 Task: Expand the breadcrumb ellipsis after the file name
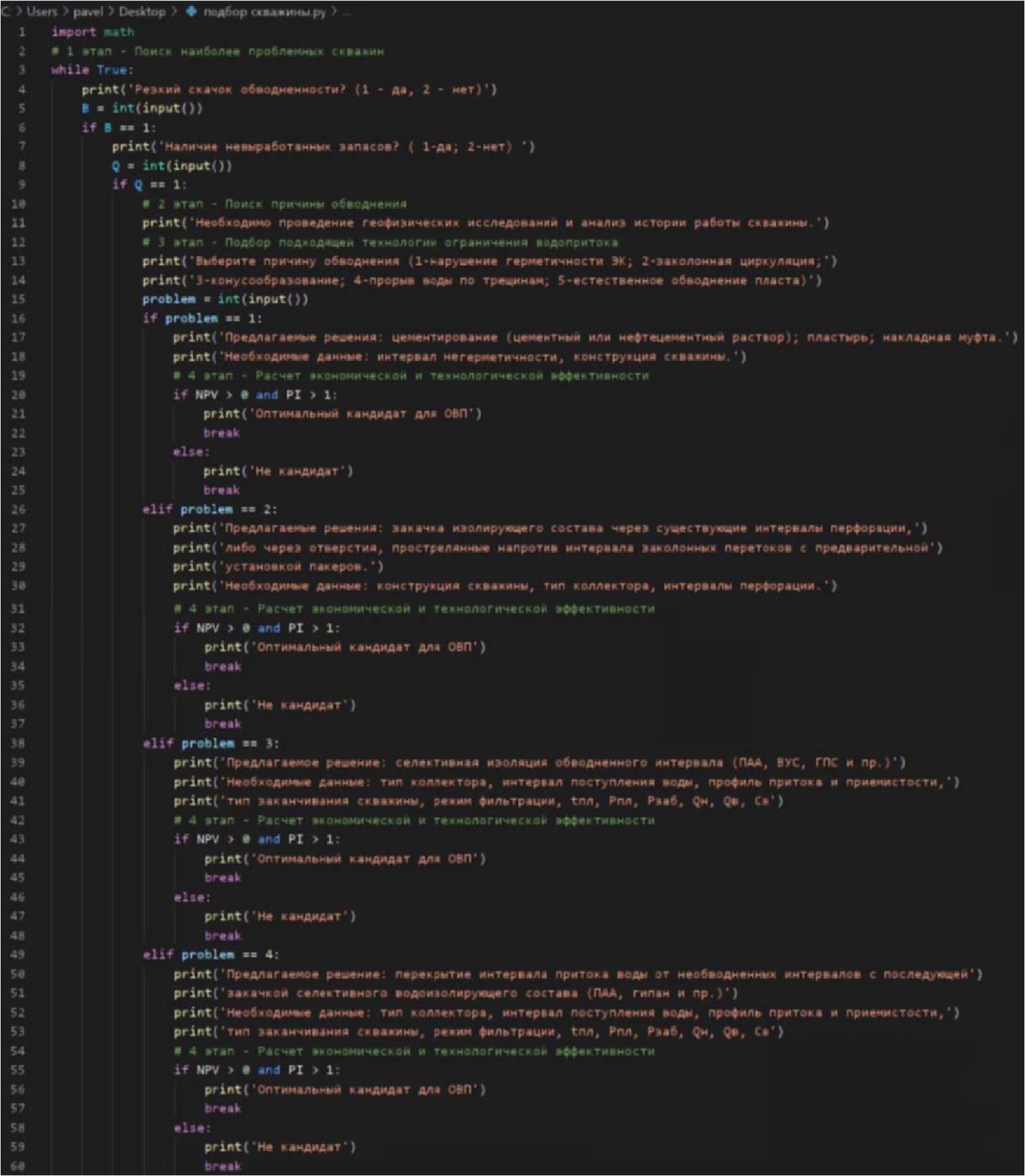tap(346, 12)
